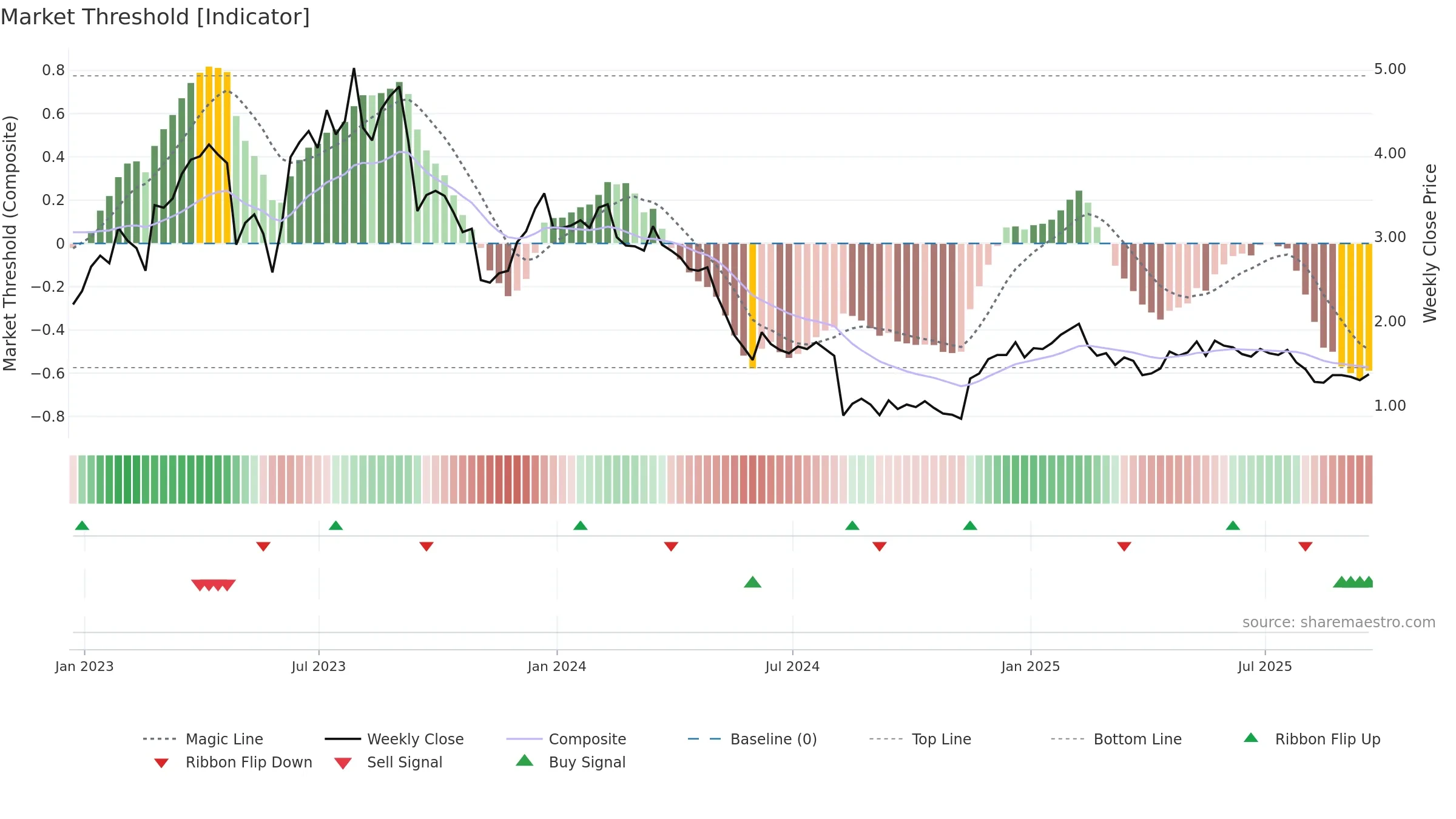
Task: Toggle the Bottom Line legend entry
Action: (1116, 739)
